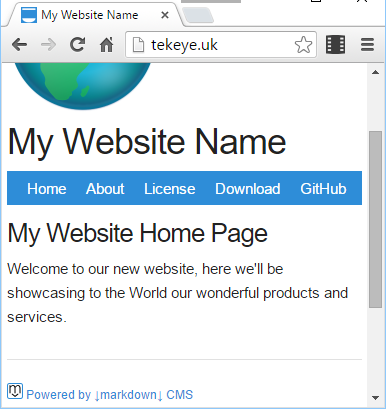
Task: Reload the page with the refresh icon
Action: click(x=77, y=45)
